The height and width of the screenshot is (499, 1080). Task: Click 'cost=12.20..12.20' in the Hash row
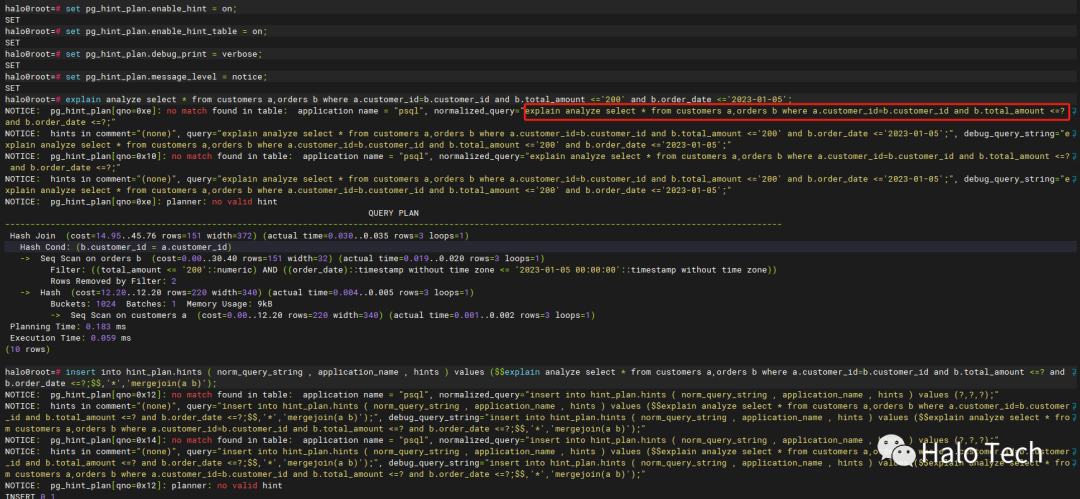tap(118, 292)
